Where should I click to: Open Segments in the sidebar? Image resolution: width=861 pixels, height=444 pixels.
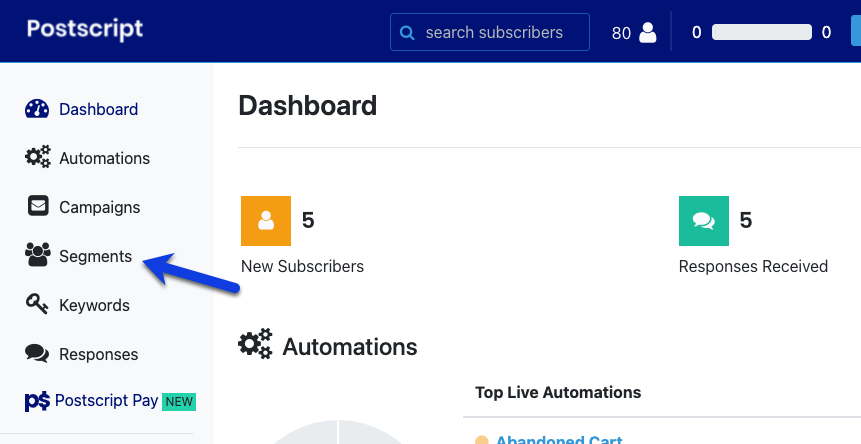point(96,256)
